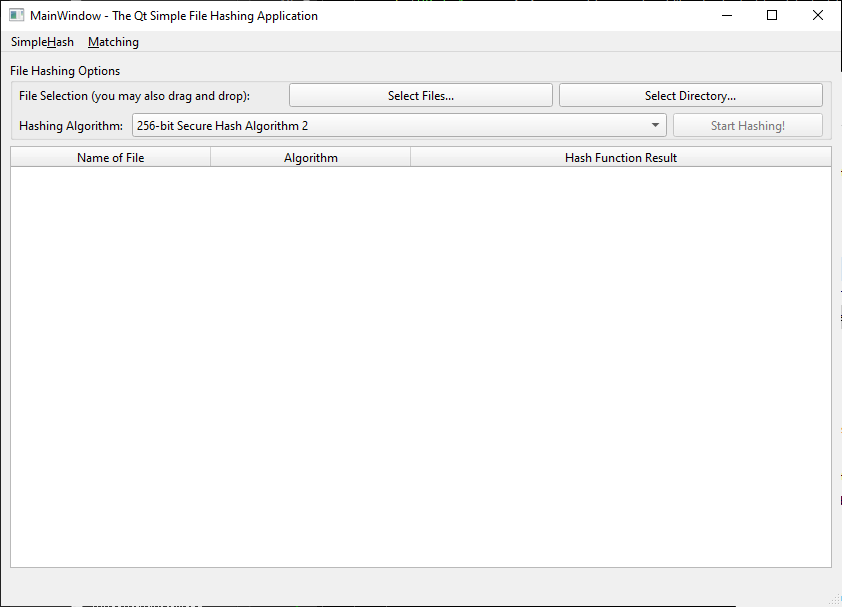
Task: Close the Qt Simple File Hashing window
Action: pyautogui.click(x=817, y=16)
